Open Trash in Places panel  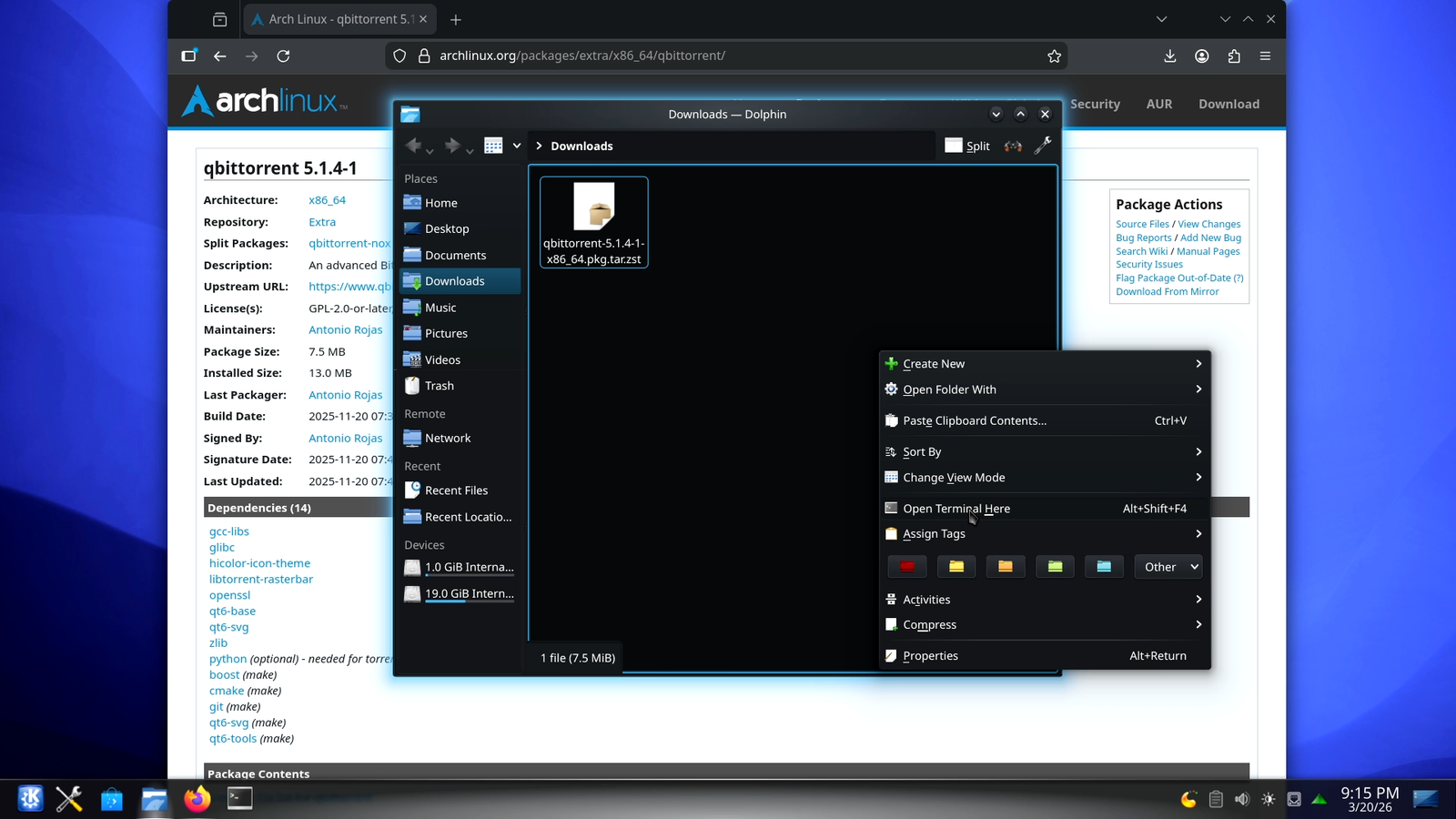coord(461,386)
